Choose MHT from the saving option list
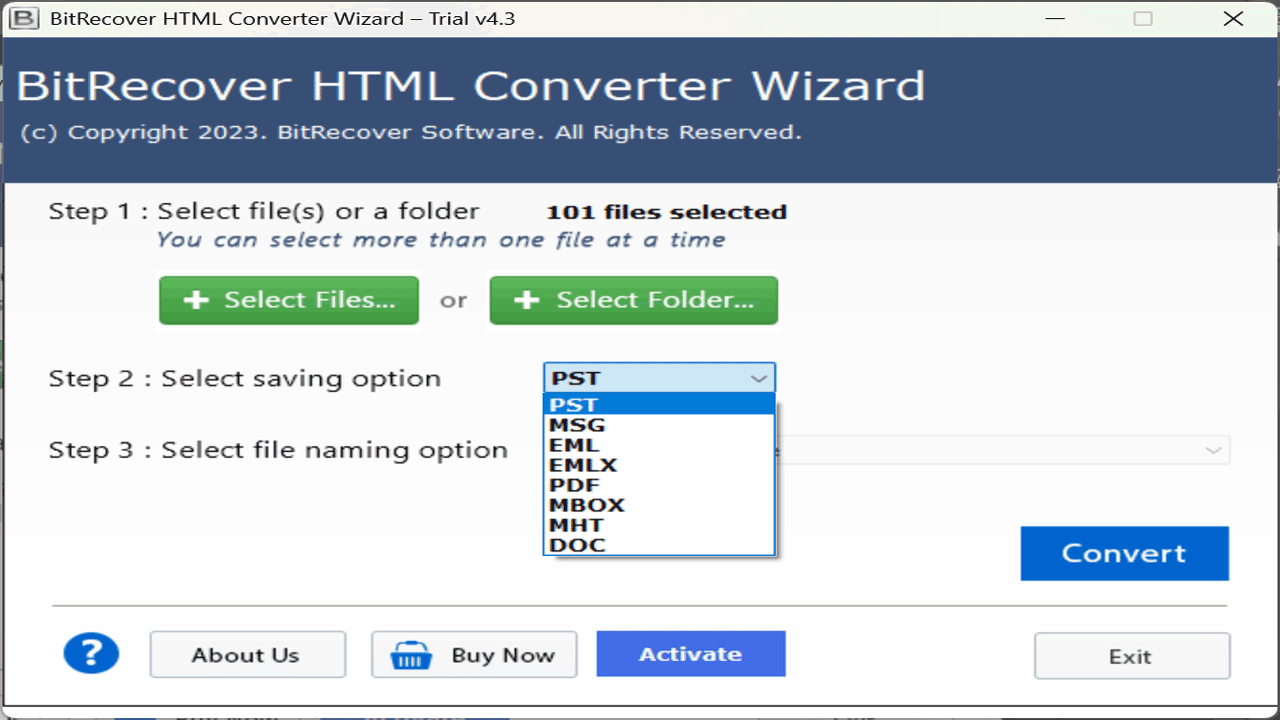Image resolution: width=1280 pixels, height=720 pixels. click(x=659, y=525)
